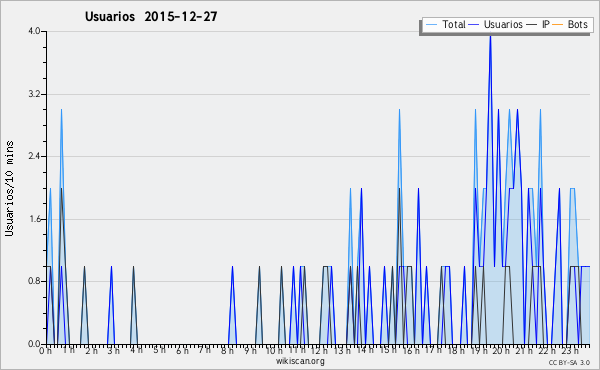This screenshot has width=600, height=370.
Task: Click the 1.6 y-axis label
Action: coord(34,219)
